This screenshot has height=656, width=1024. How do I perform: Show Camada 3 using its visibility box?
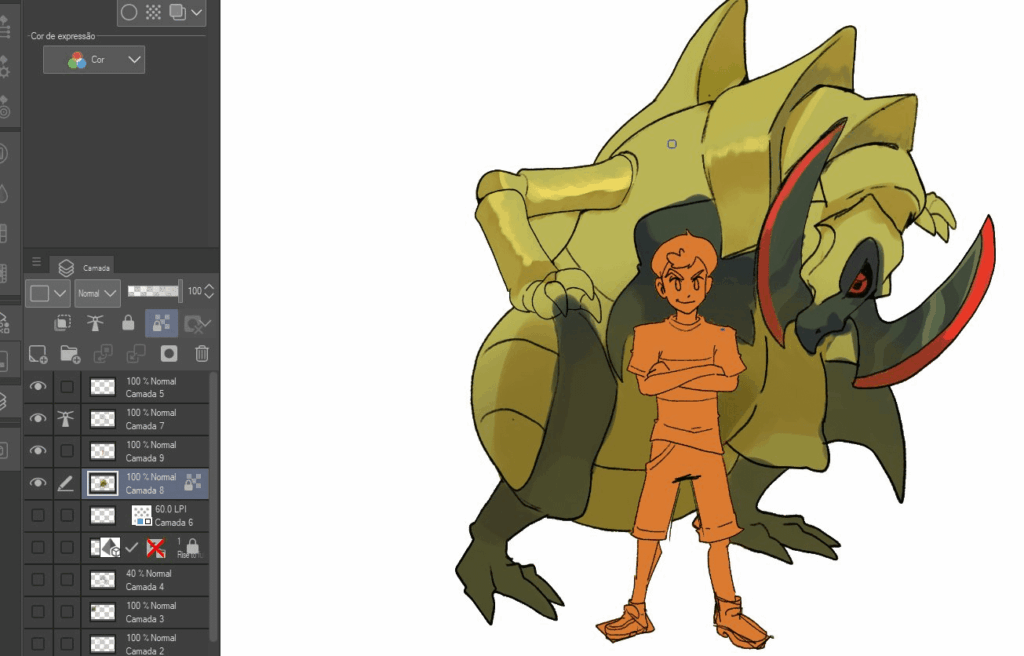38,612
